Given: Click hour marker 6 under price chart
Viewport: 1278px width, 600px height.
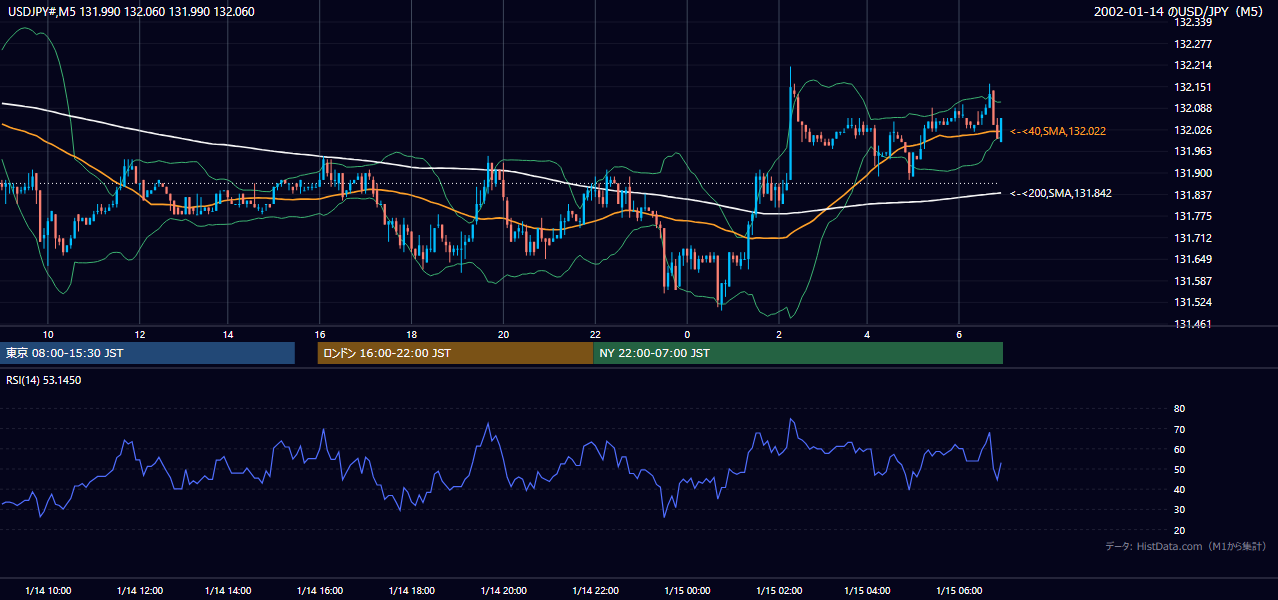Looking at the screenshot, I should click(x=959, y=334).
